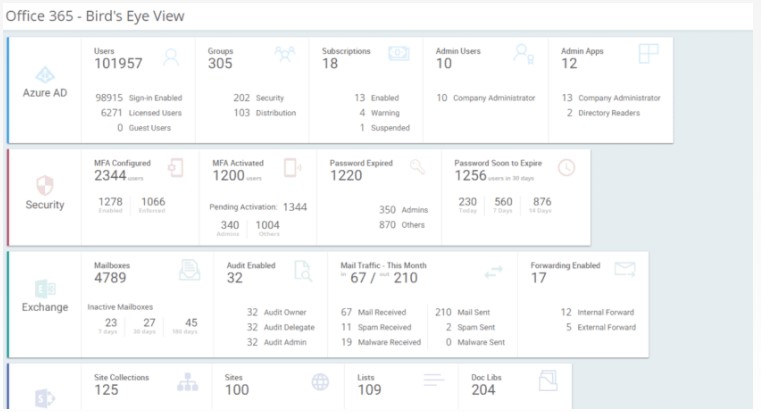Click 13 Company Administrator under Admin Apps
Screen dimensions: 761x412
point(612,98)
